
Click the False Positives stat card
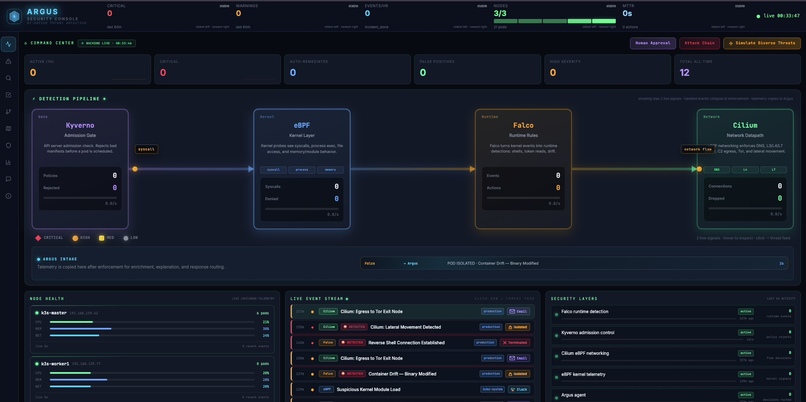point(478,69)
